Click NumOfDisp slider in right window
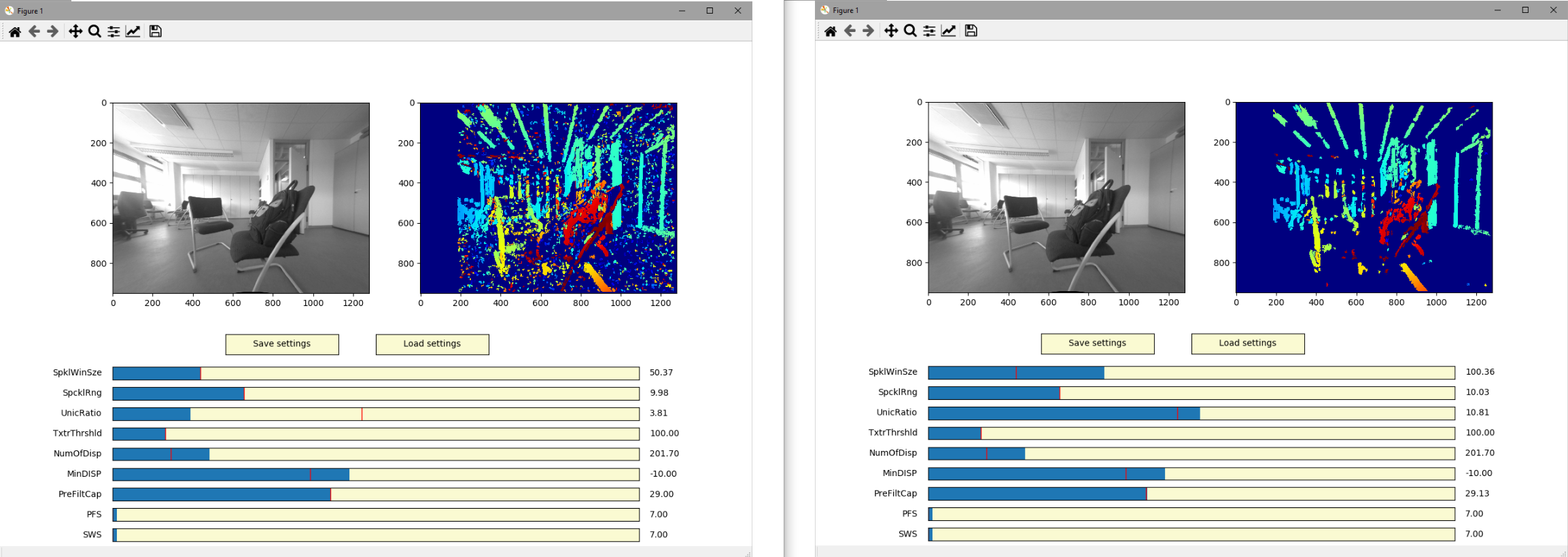The width and height of the screenshot is (1568, 557). 1191,453
